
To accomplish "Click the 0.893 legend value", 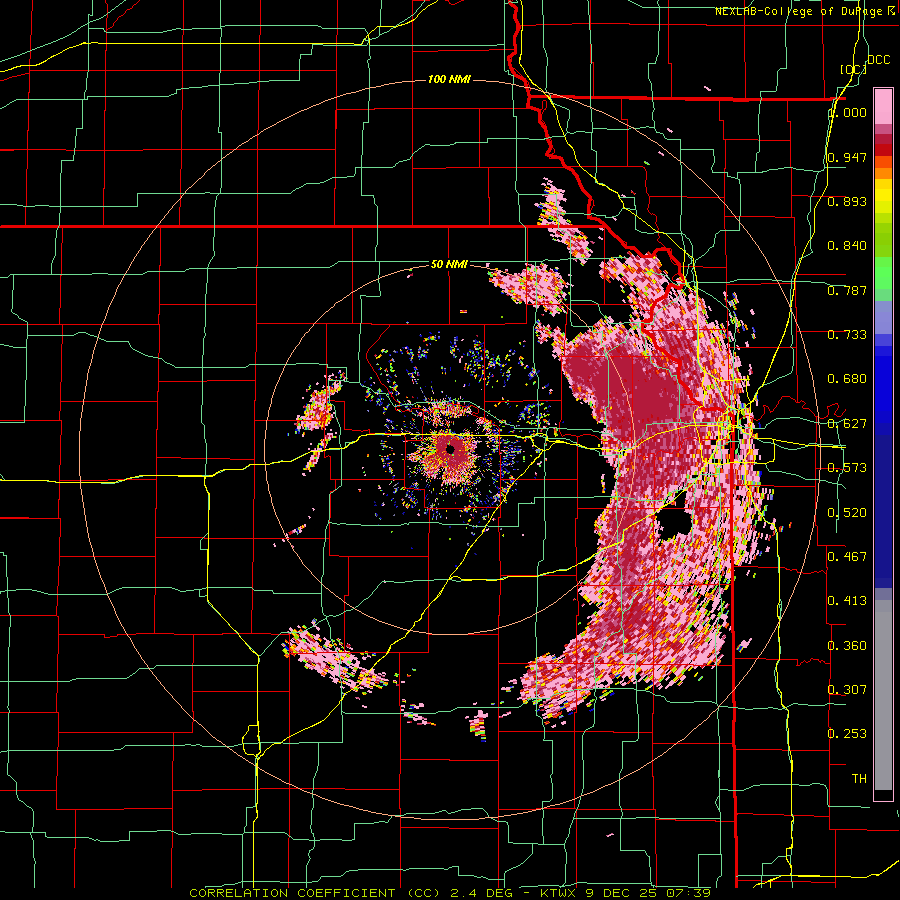I will pyautogui.click(x=847, y=201).
